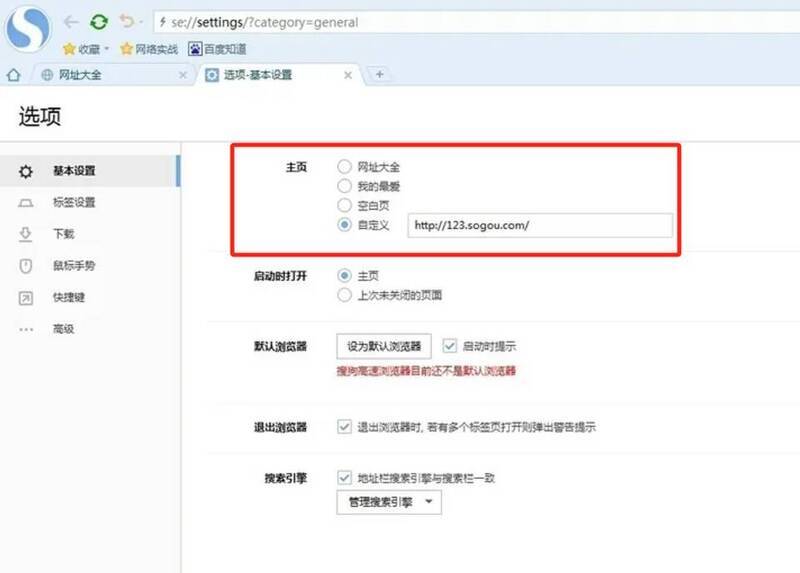800x573 pixels.
Task: Expand the 收藏 dropdown arrow
Action: pyautogui.click(x=107, y=49)
